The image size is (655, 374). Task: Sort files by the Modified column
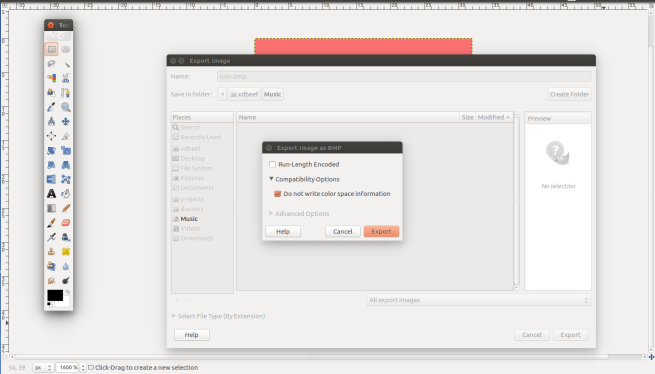tap(494, 117)
